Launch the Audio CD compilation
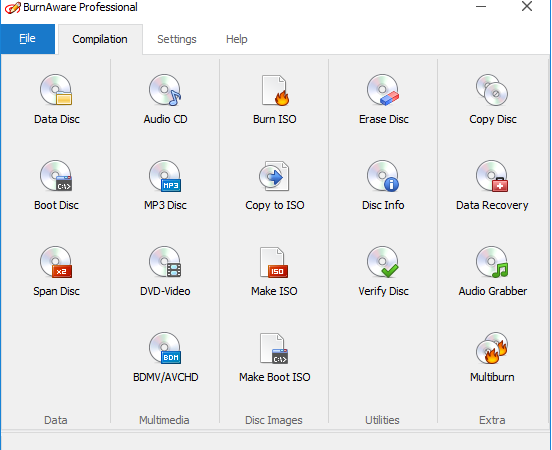 coord(165,100)
